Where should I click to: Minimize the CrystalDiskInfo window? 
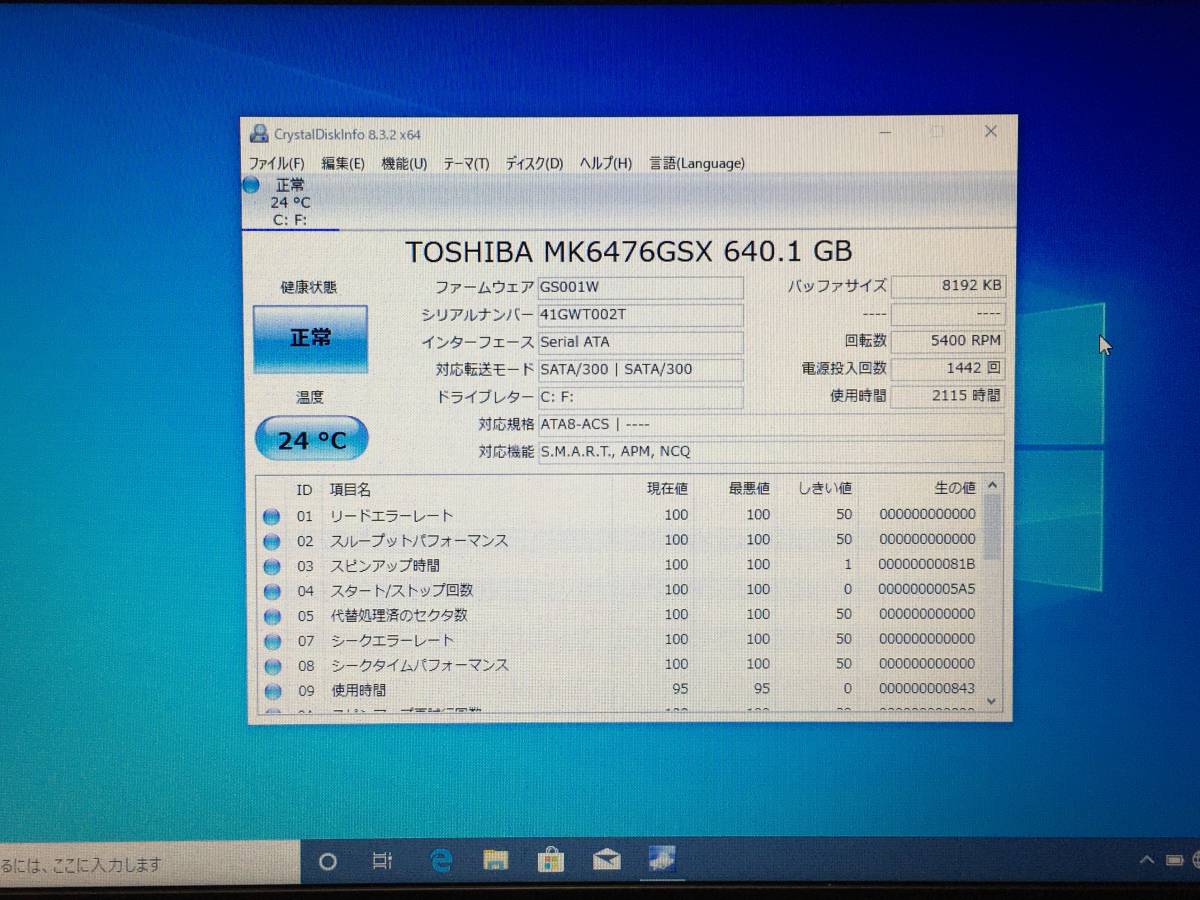(x=885, y=132)
